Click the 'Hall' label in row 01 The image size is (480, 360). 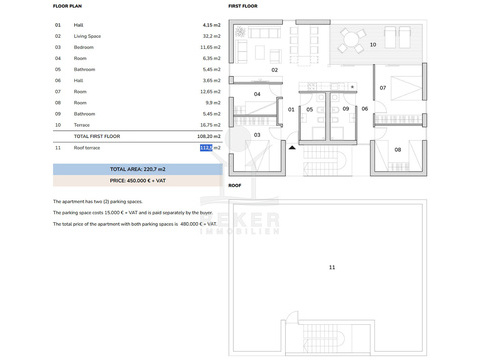point(78,25)
